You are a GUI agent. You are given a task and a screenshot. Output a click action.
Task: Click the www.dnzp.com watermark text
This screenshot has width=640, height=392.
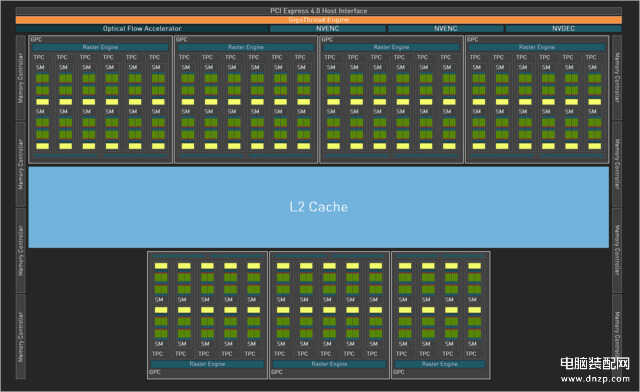(595, 379)
